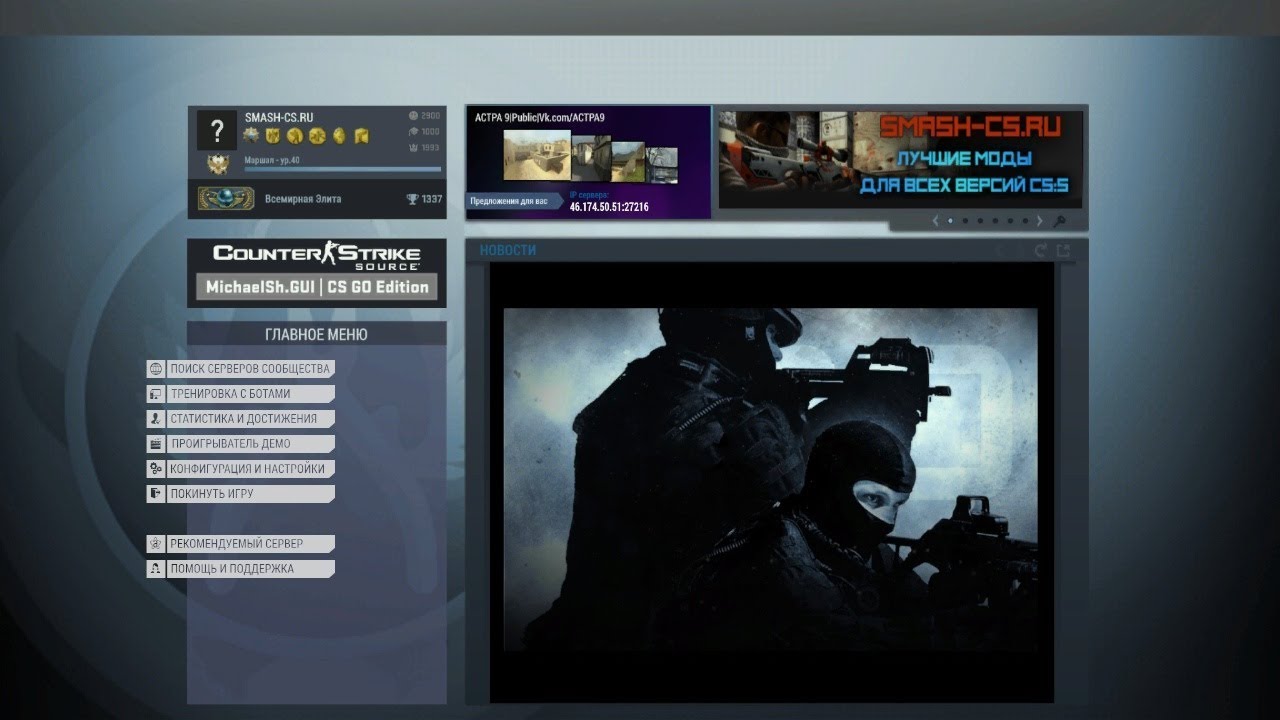Click the news image of two soldiers
Image resolution: width=1280 pixels, height=720 pixels.
click(x=770, y=480)
